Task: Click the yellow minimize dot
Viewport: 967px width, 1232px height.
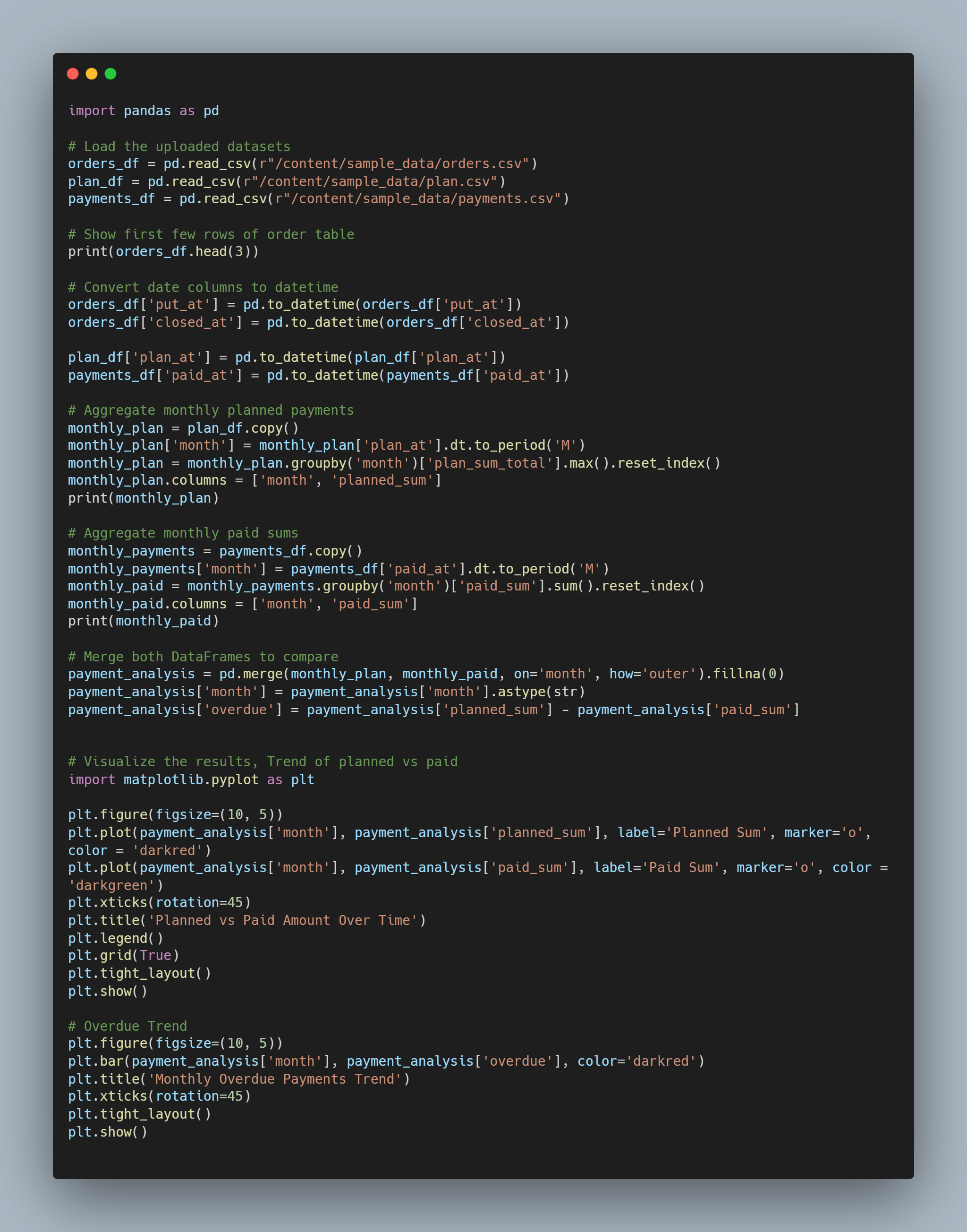Action: click(x=92, y=74)
